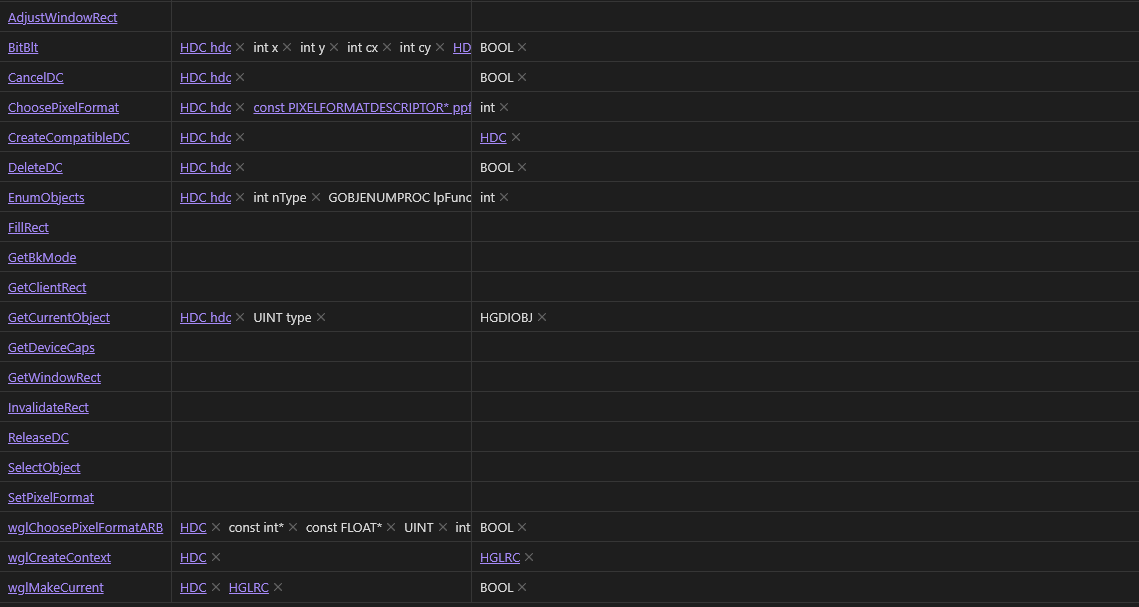This screenshot has height=607, width=1139.
Task: Remove the "int cy" parameter from BitBlt
Action: coord(440,47)
